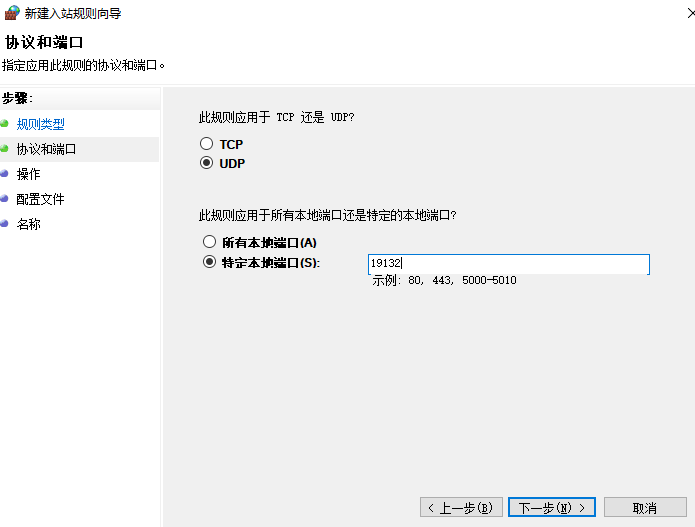
Task: Click the 新建入站规则向导 window title
Action: (x=73, y=13)
